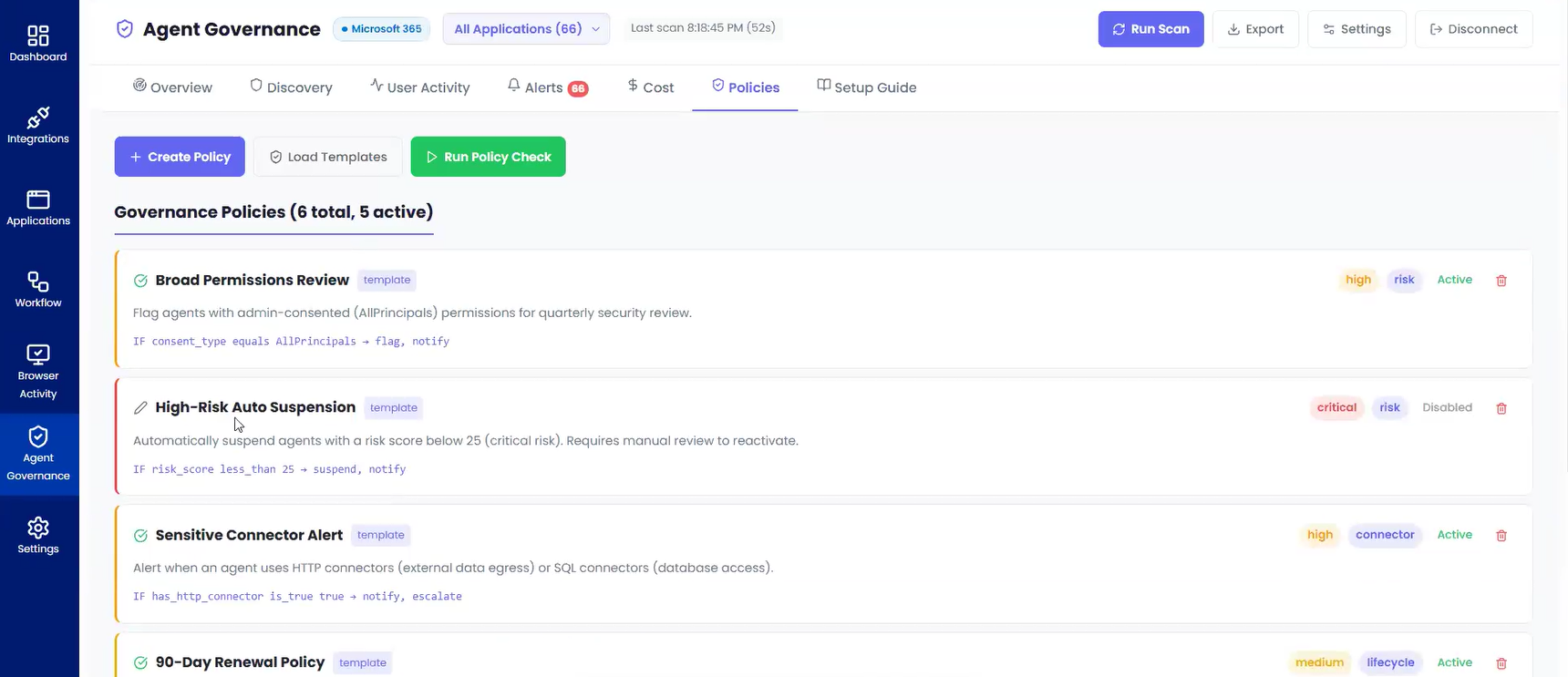Viewport: 1568px width, 677px height.
Task: Click the Export button
Action: click(1255, 29)
